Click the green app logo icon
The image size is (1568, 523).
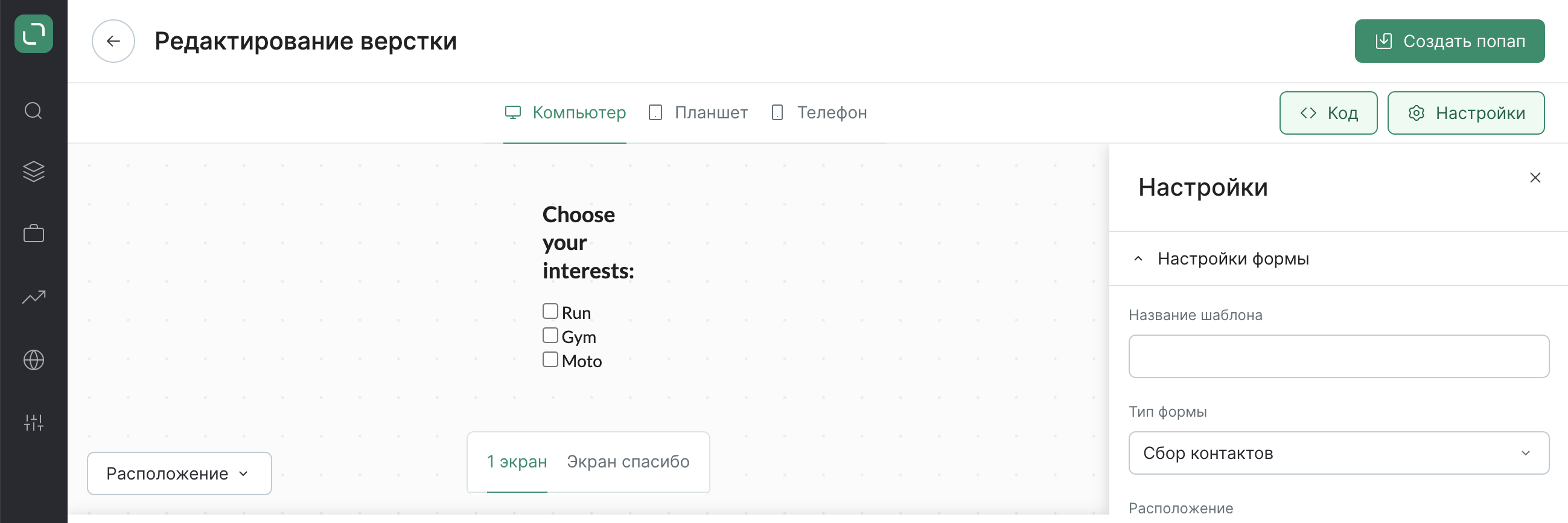tap(33, 33)
